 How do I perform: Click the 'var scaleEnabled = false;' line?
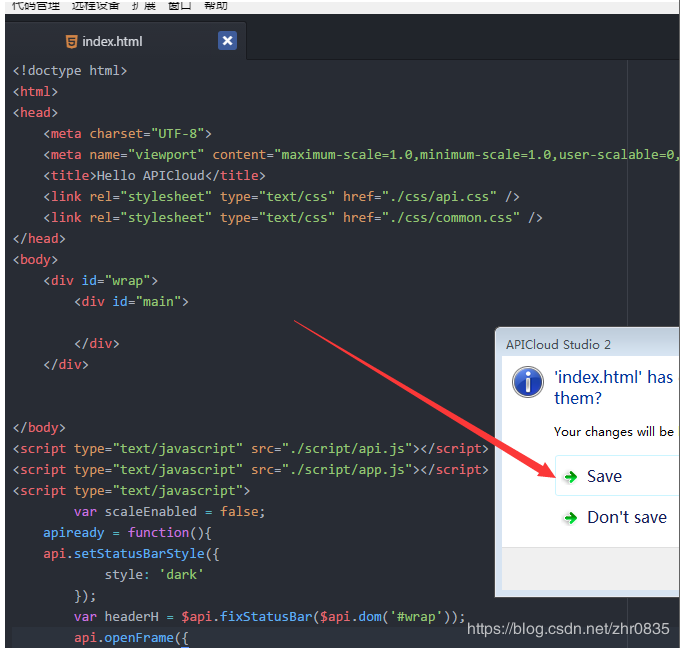pyautogui.click(x=170, y=511)
